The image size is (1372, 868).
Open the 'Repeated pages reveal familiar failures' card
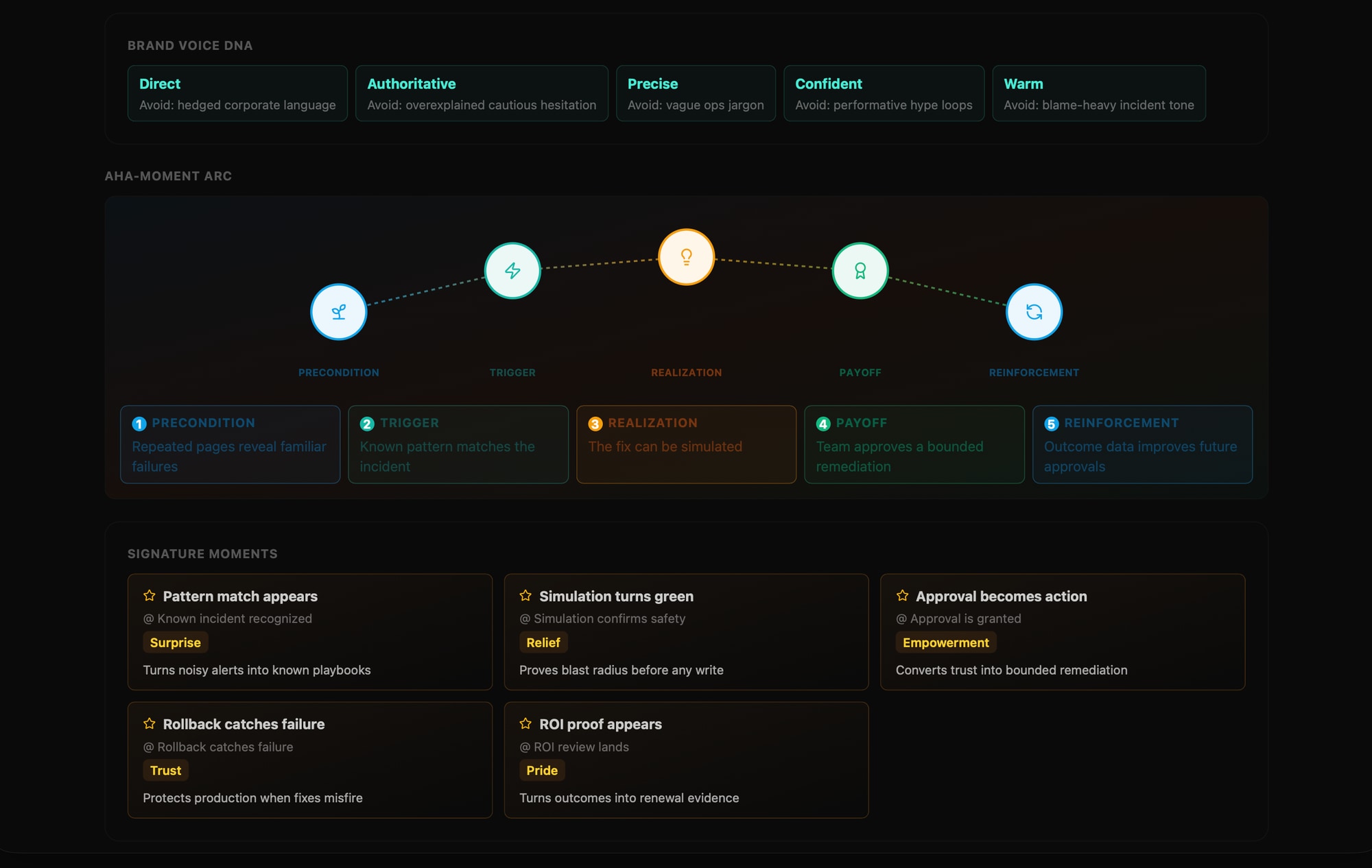(230, 444)
